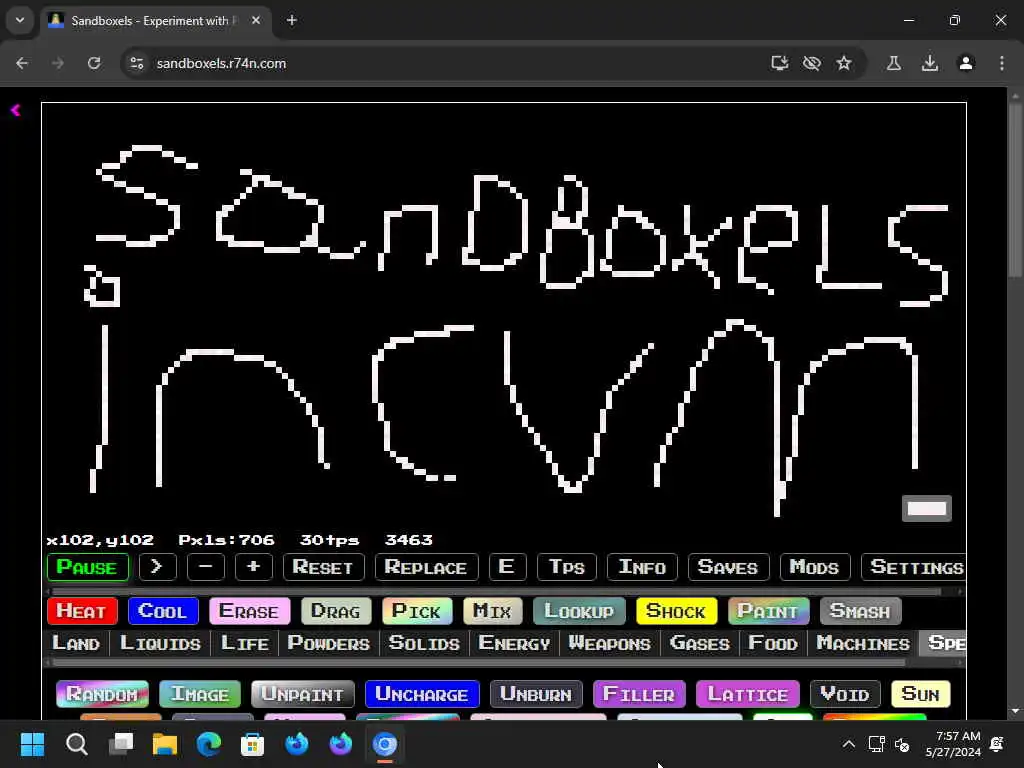Click the magenta back arrow

[16, 110]
